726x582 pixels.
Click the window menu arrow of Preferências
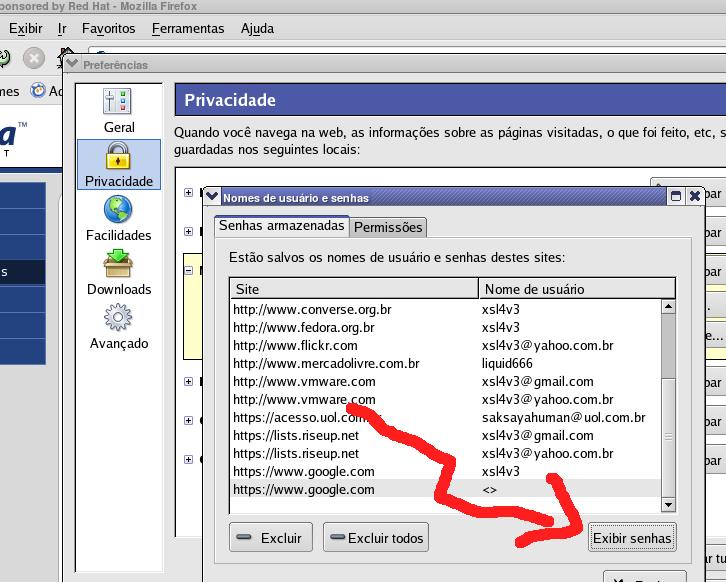[72, 63]
